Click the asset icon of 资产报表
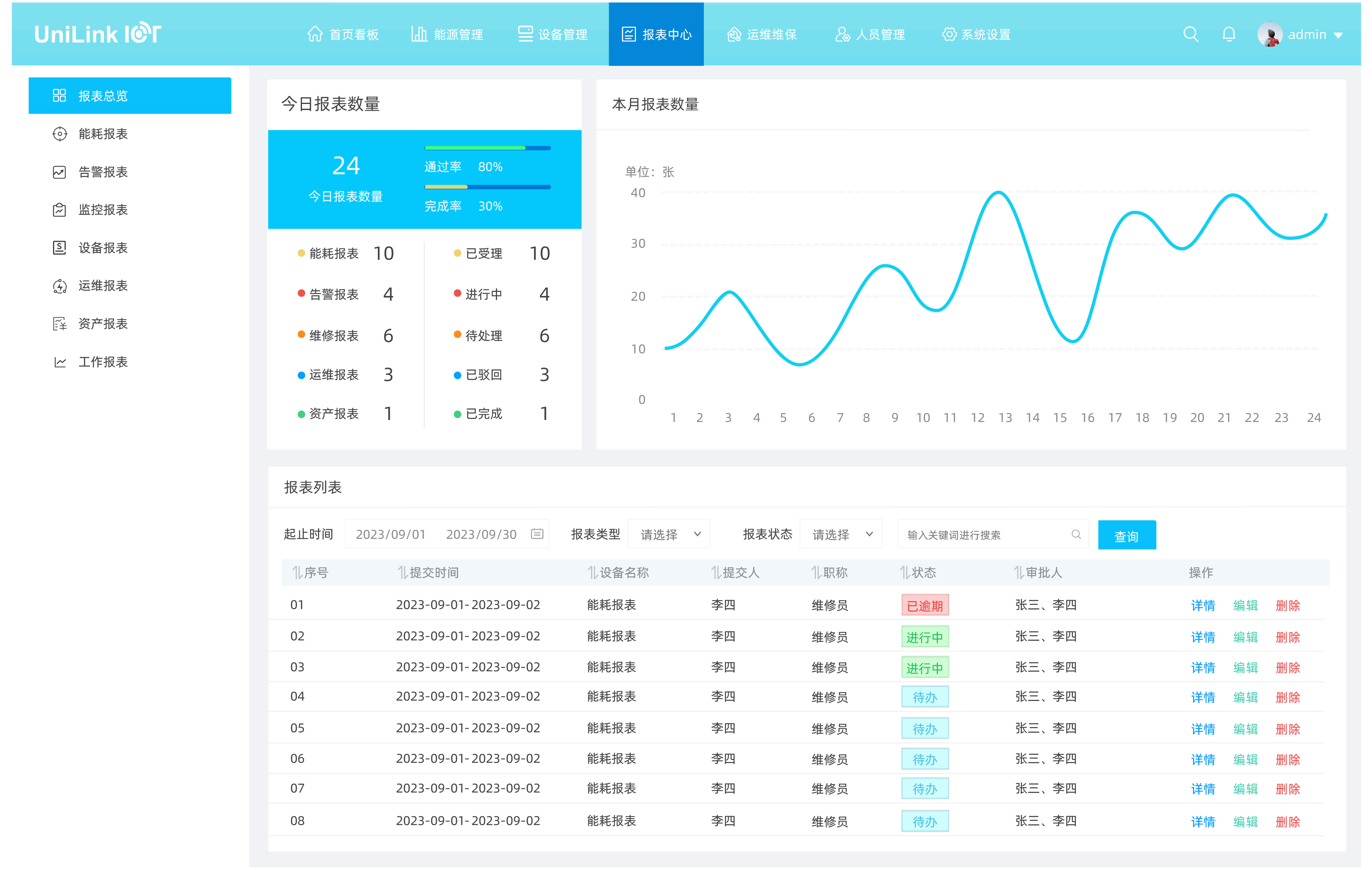The image size is (1372, 870). (x=59, y=324)
